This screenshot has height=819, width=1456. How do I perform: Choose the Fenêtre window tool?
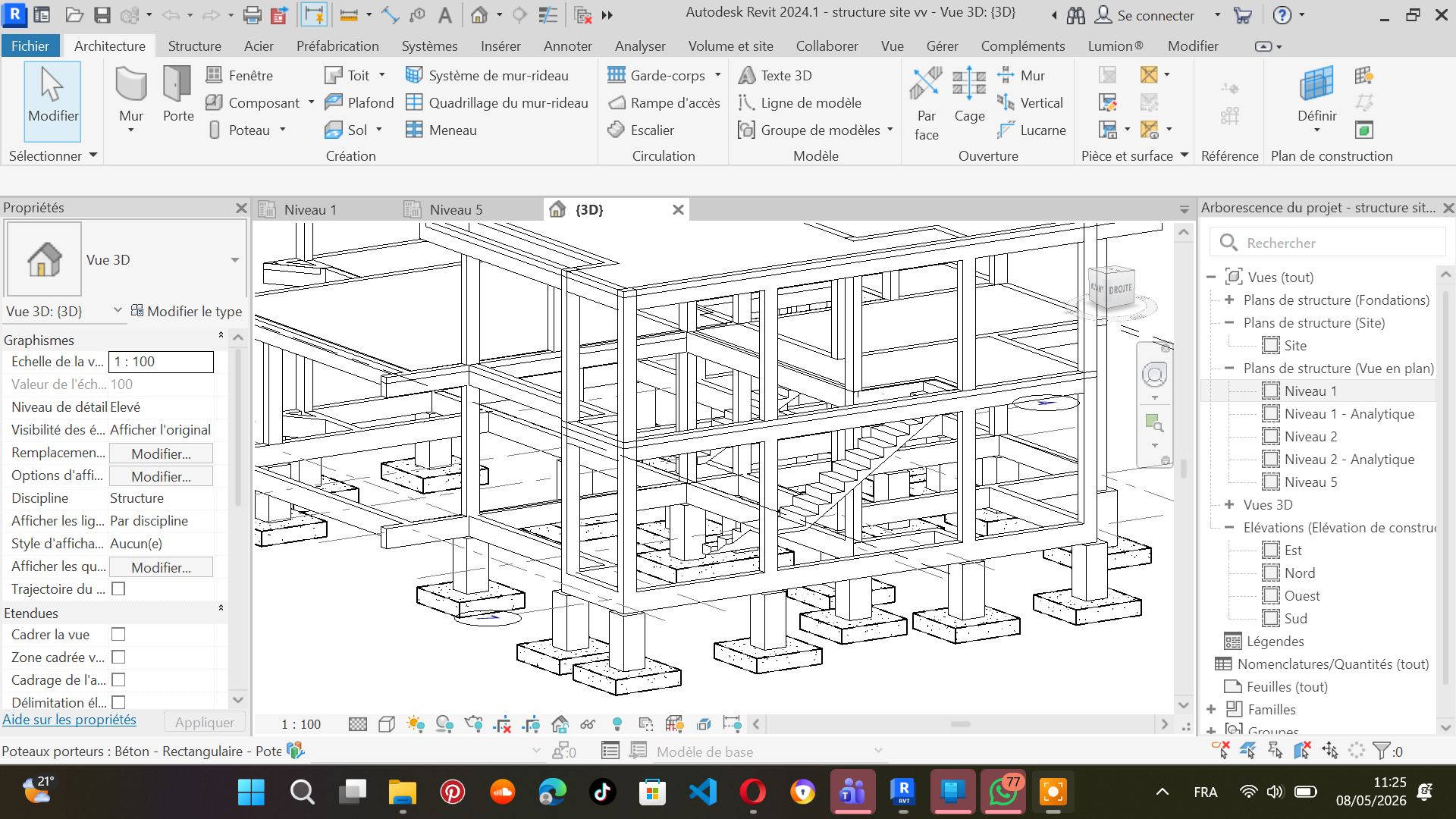240,75
